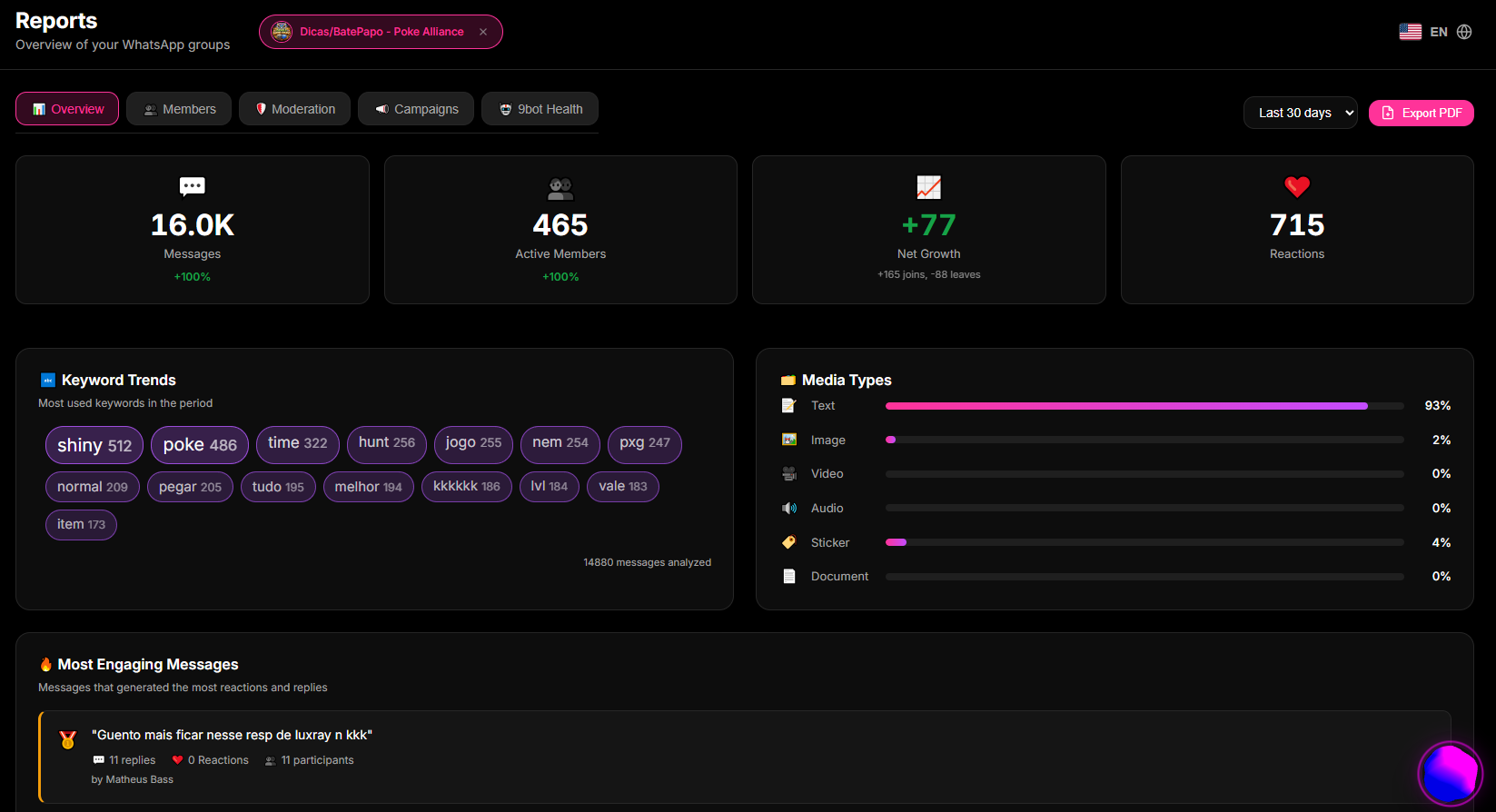Open the 'Guento mais ficar nesse resp' message
The image size is (1496, 812).
[x=745, y=757]
